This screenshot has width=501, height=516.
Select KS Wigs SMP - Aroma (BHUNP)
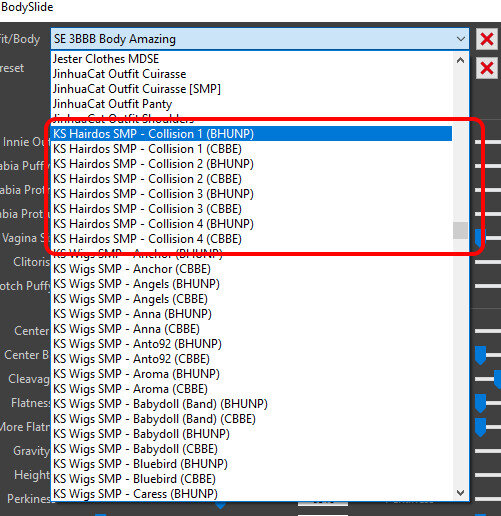252,374
